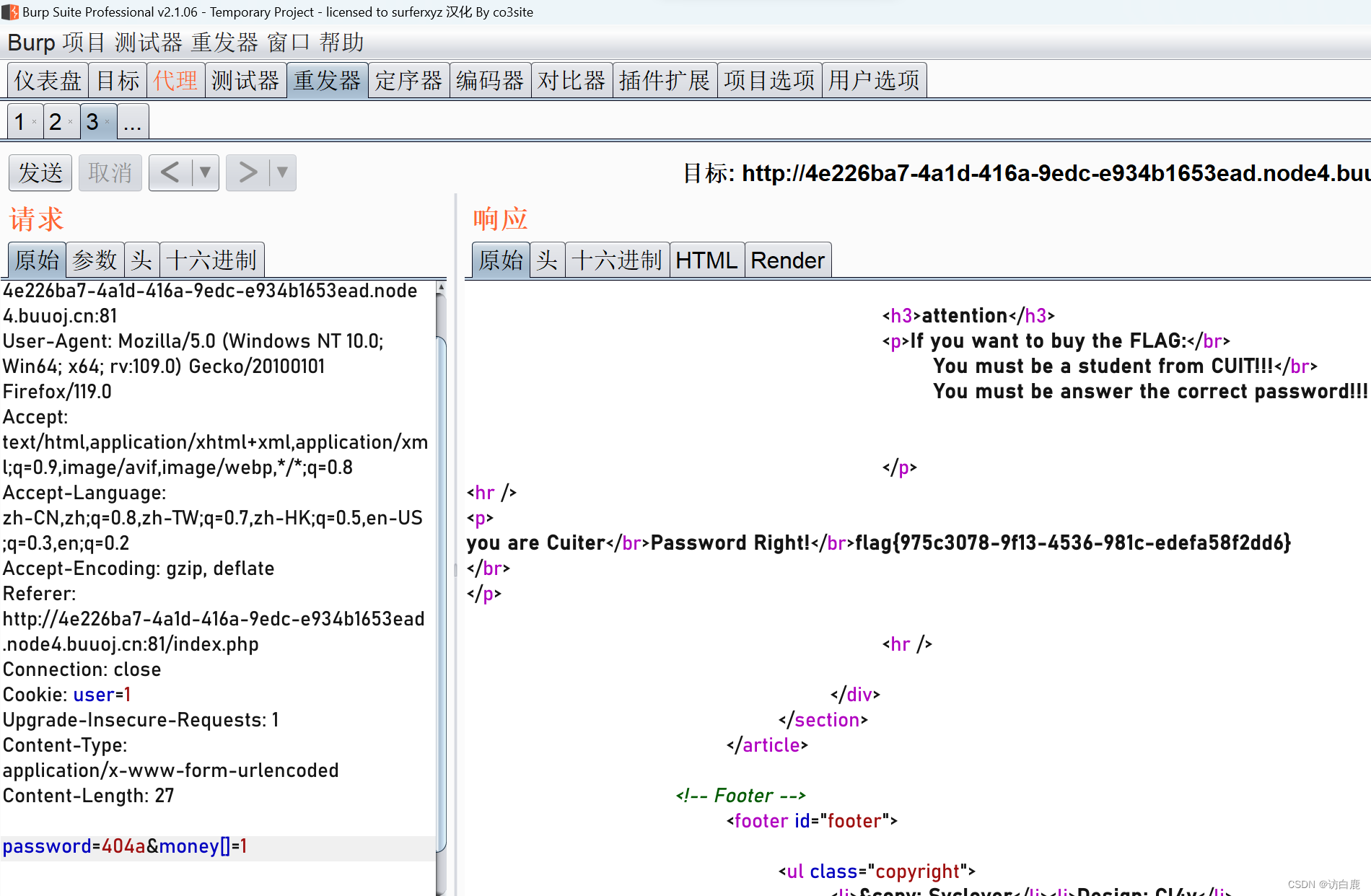Switch response to HTML view
This screenshot has height=896, width=1371.
[706, 260]
